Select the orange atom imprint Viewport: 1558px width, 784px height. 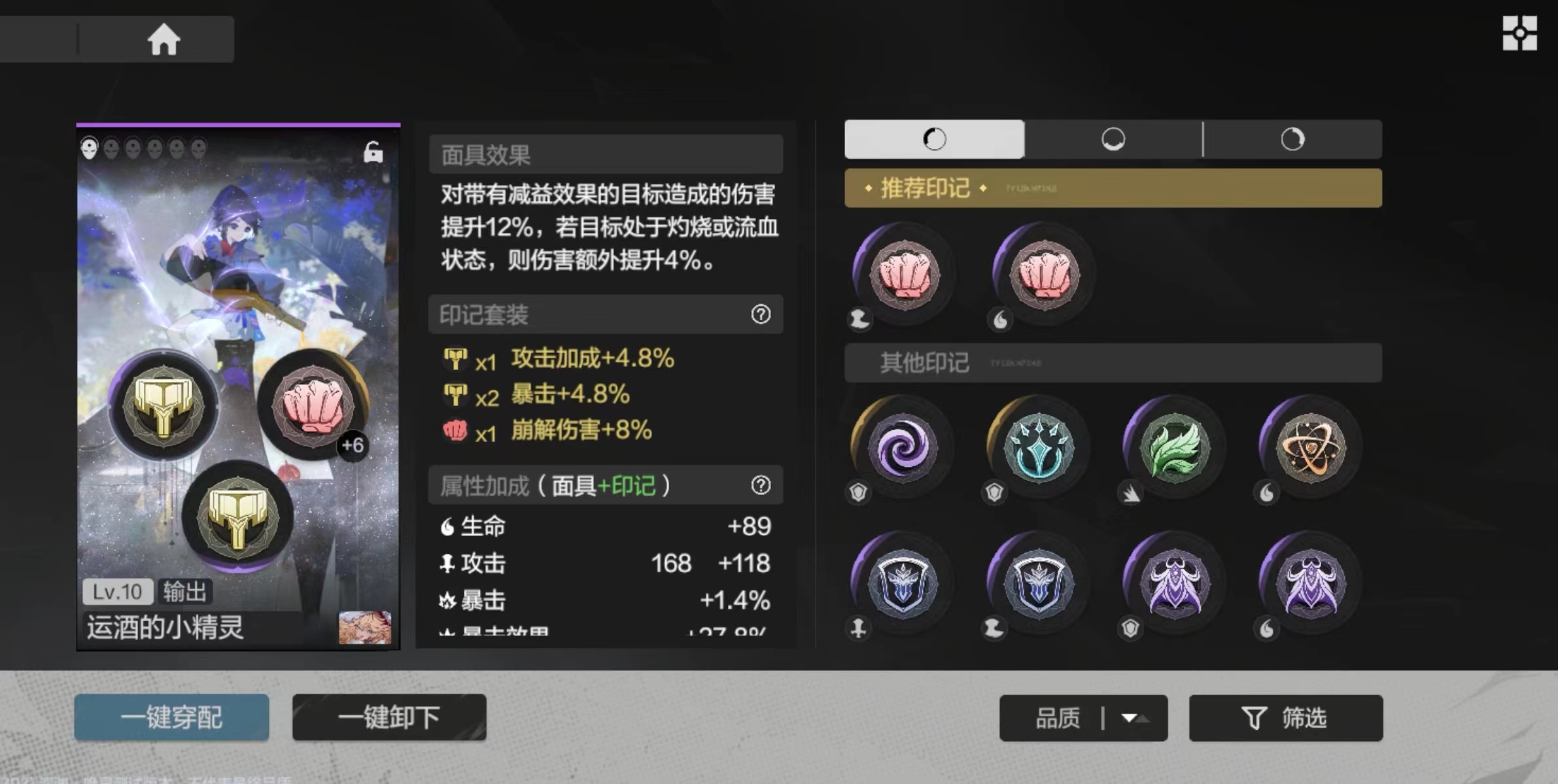1311,448
